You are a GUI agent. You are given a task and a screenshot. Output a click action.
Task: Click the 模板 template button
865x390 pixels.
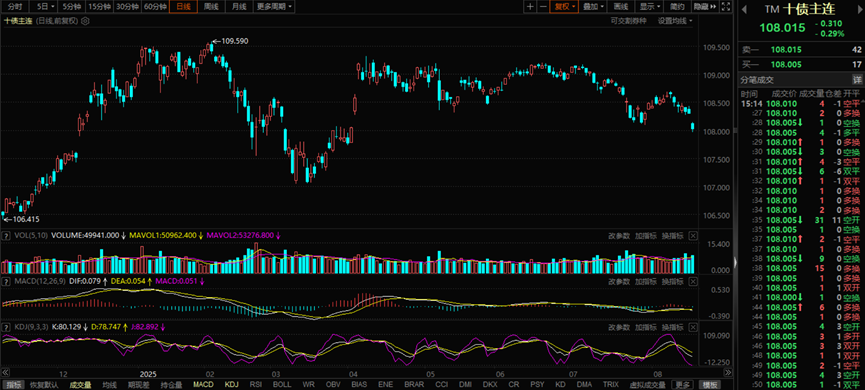[709, 384]
